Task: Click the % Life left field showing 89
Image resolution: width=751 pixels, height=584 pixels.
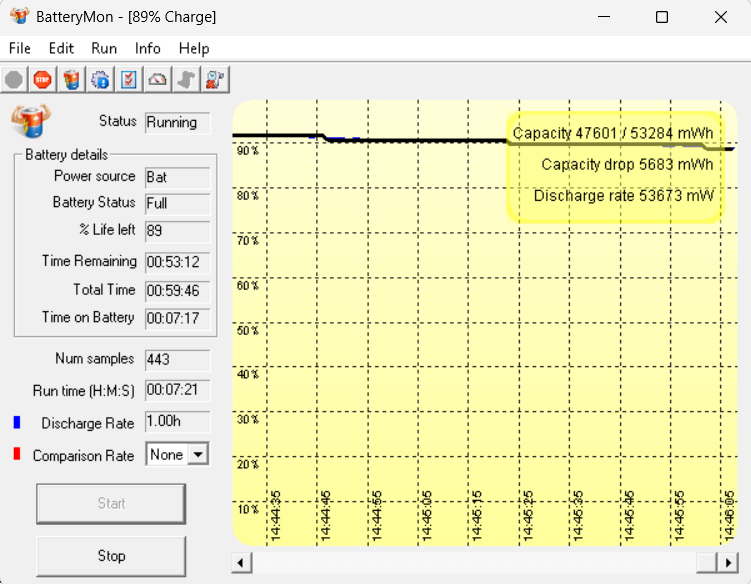Action: (x=178, y=231)
